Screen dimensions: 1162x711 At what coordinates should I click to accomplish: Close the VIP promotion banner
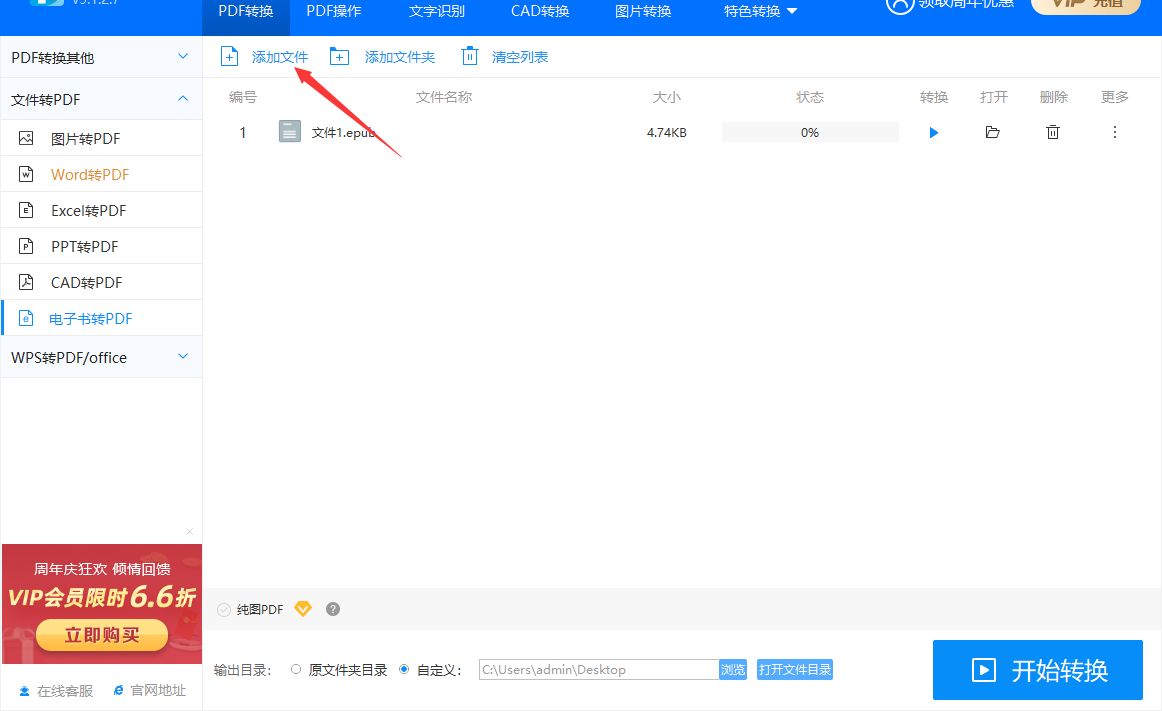190,532
